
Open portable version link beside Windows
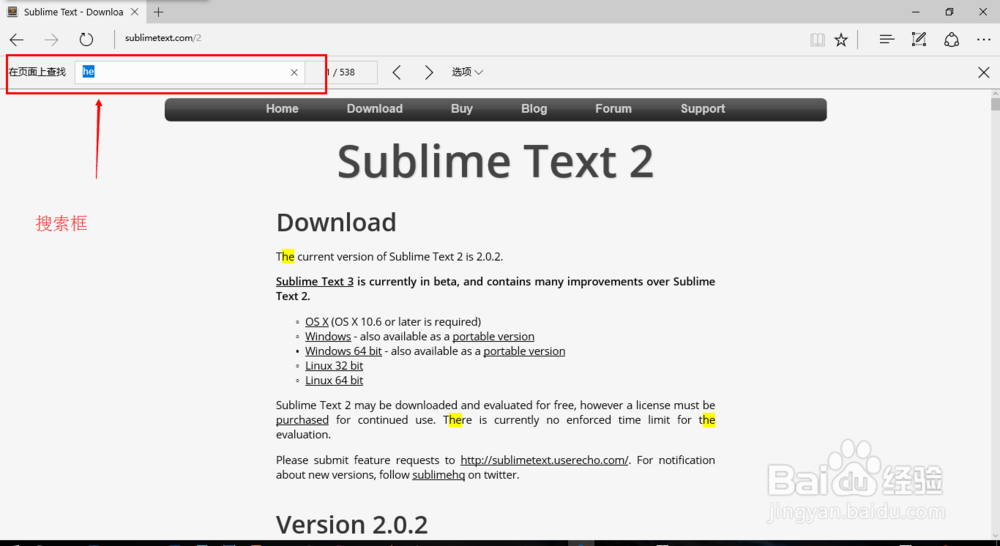pos(493,336)
